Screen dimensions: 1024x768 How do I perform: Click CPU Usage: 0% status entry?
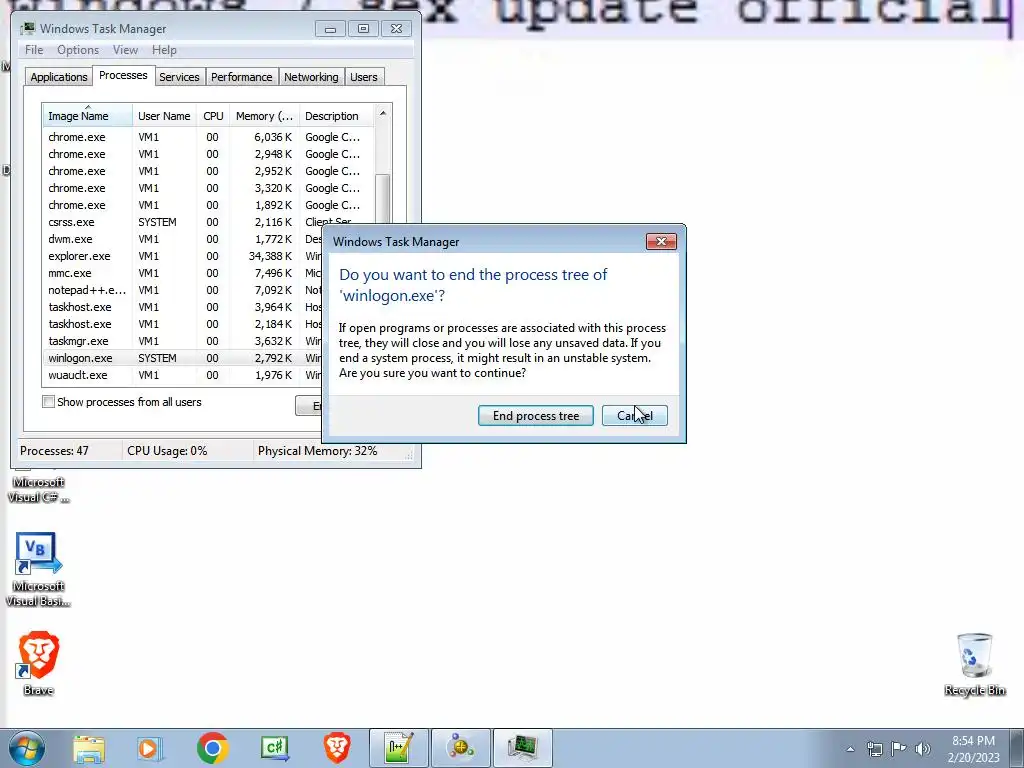tap(167, 451)
